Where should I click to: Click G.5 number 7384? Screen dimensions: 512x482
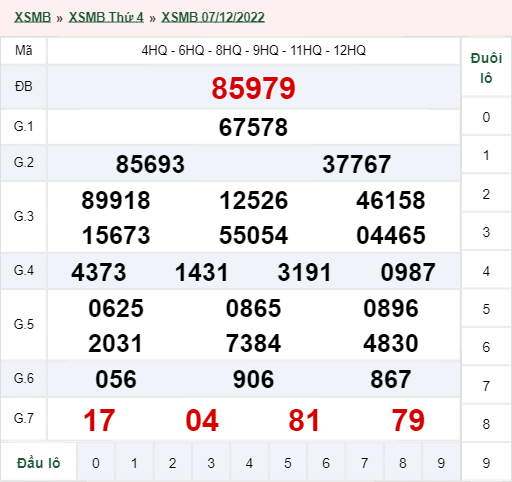(x=253, y=344)
